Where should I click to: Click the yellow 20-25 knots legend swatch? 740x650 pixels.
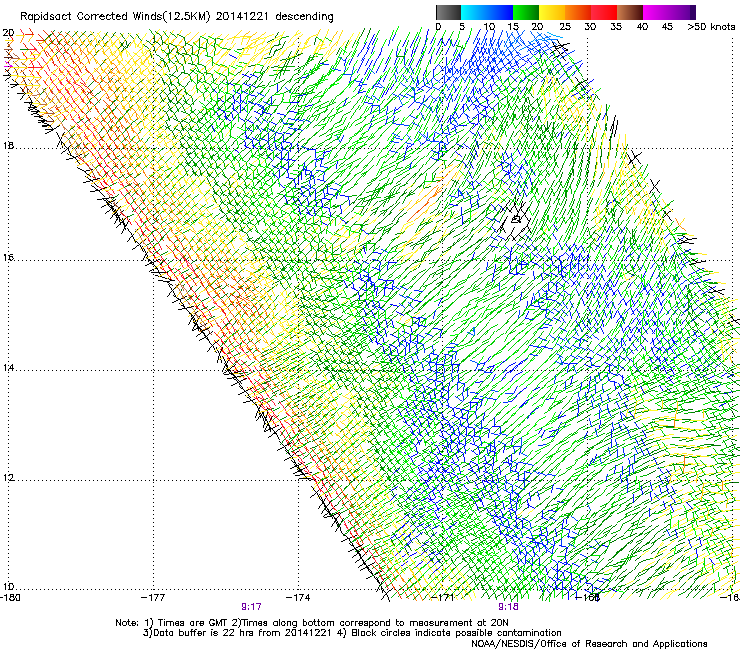552,12
